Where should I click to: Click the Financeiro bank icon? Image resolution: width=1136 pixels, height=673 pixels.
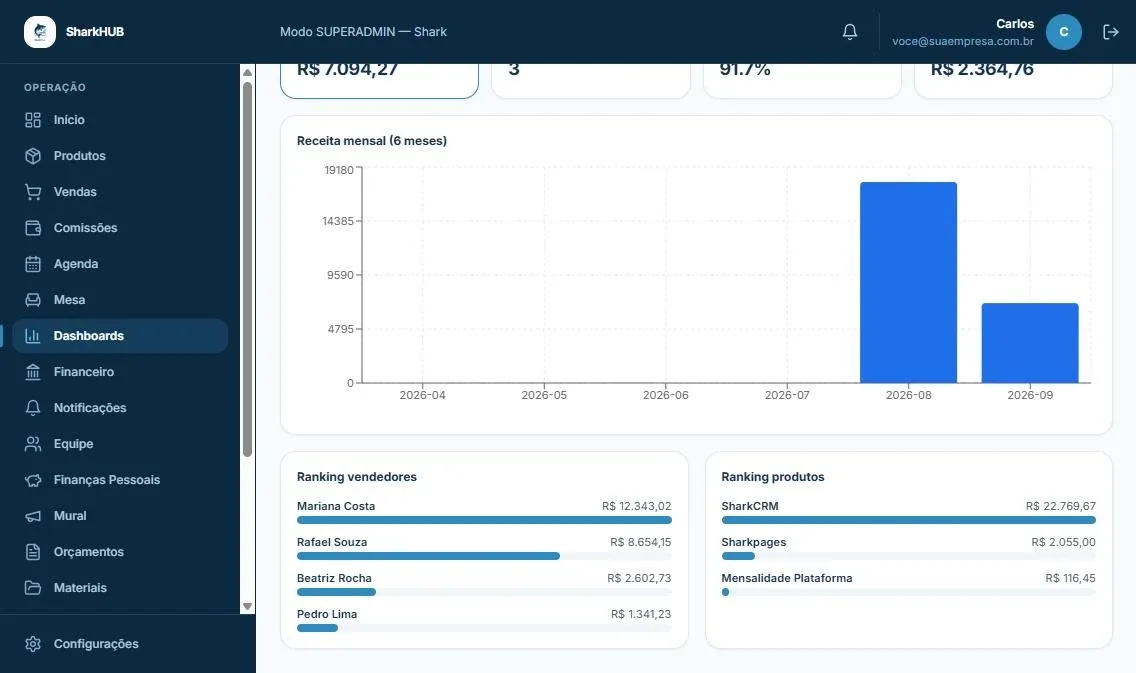tap(33, 372)
